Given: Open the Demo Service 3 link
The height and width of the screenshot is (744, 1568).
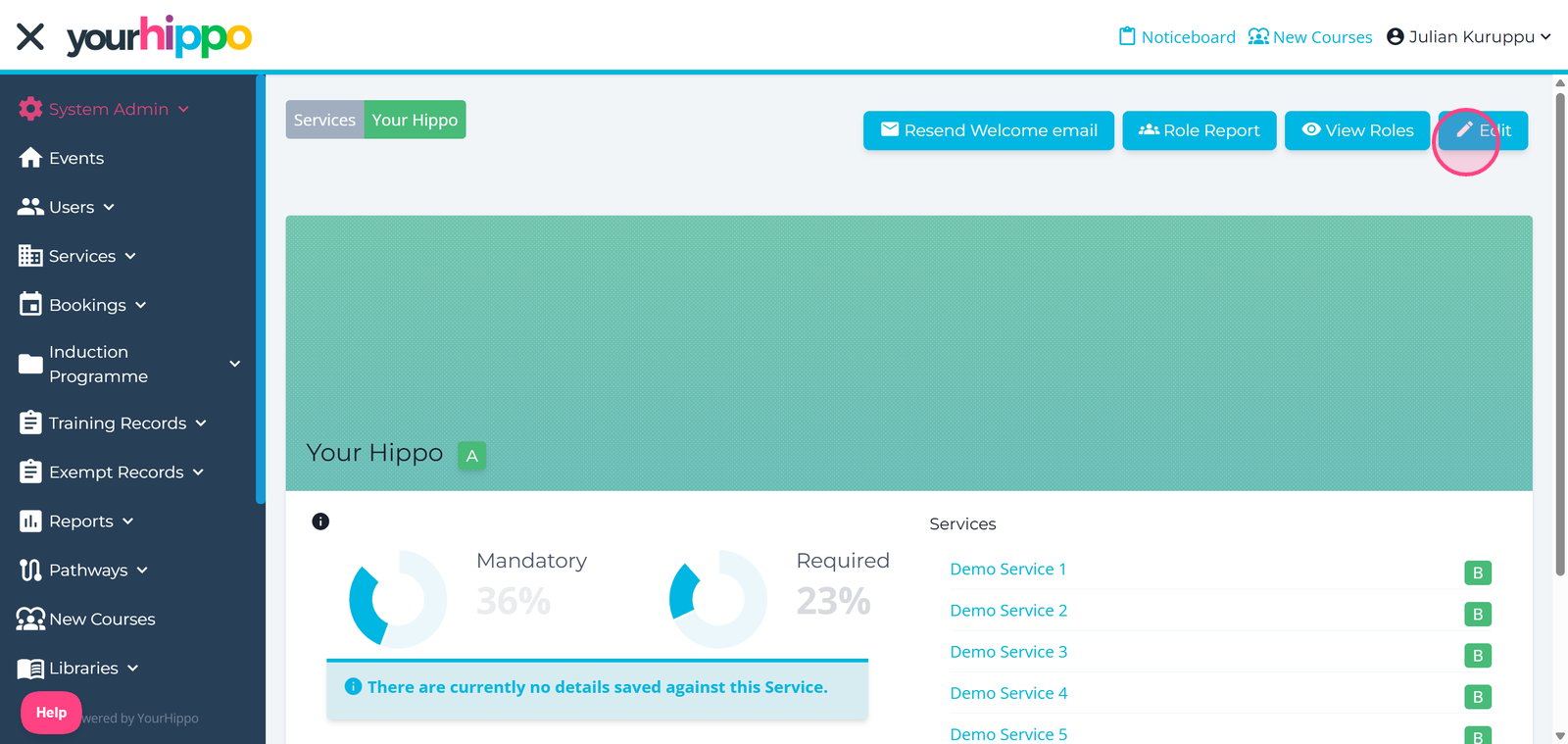Looking at the screenshot, I should coord(1008,652).
